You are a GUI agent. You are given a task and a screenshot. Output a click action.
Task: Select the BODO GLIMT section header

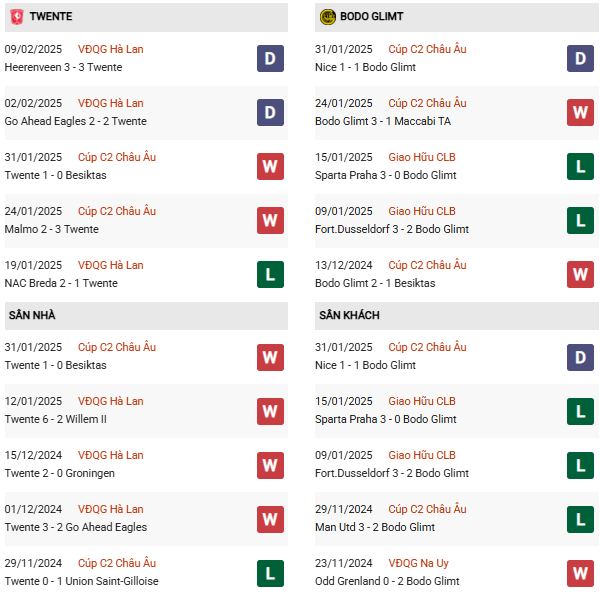click(x=375, y=17)
